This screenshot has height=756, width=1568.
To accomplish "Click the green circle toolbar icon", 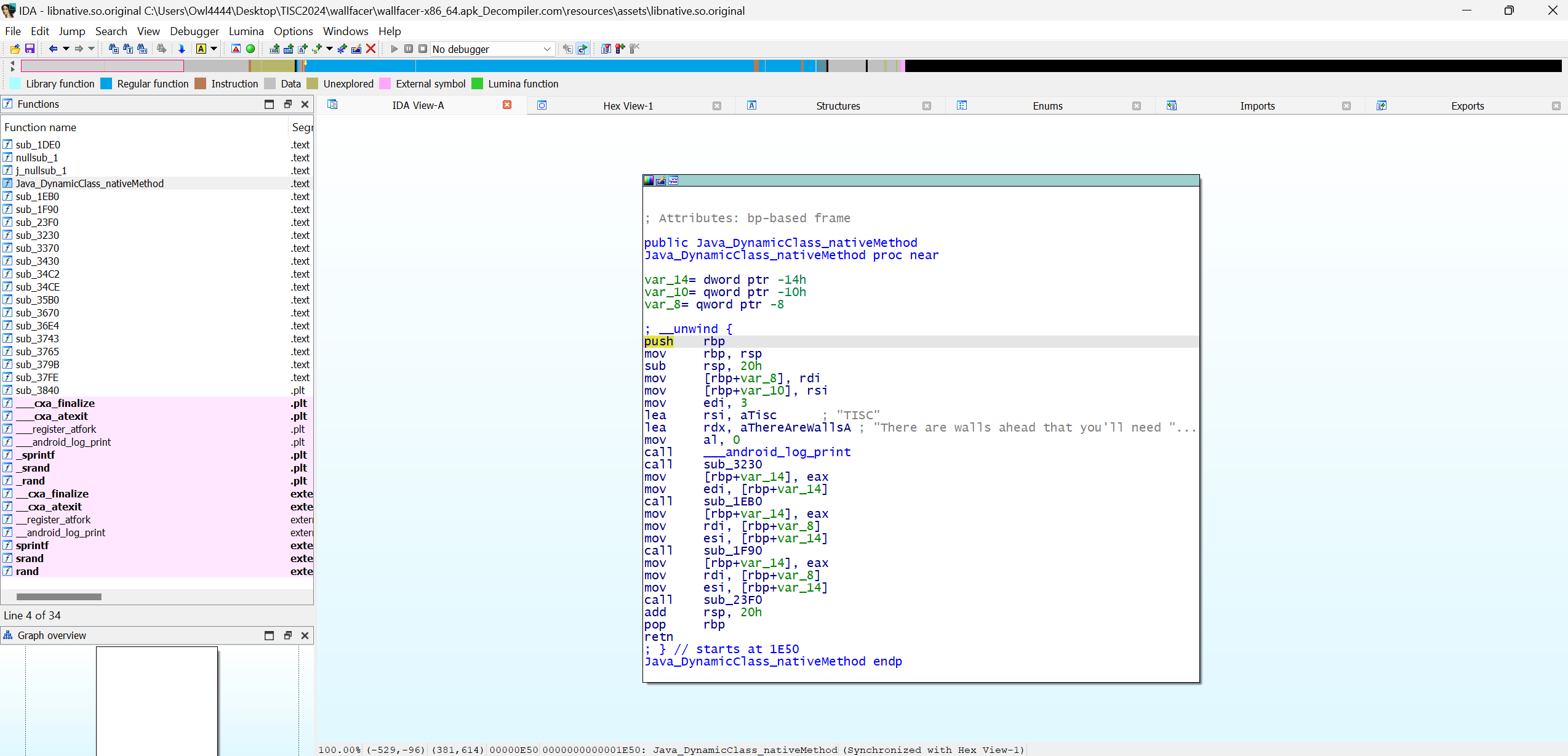I will [x=250, y=49].
